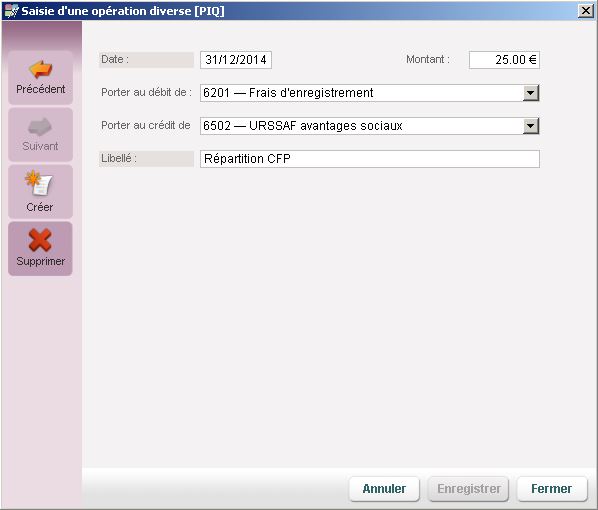This screenshot has height=510, width=598.
Task: Close the dialog with the title bar X
Action: pyautogui.click(x=585, y=11)
